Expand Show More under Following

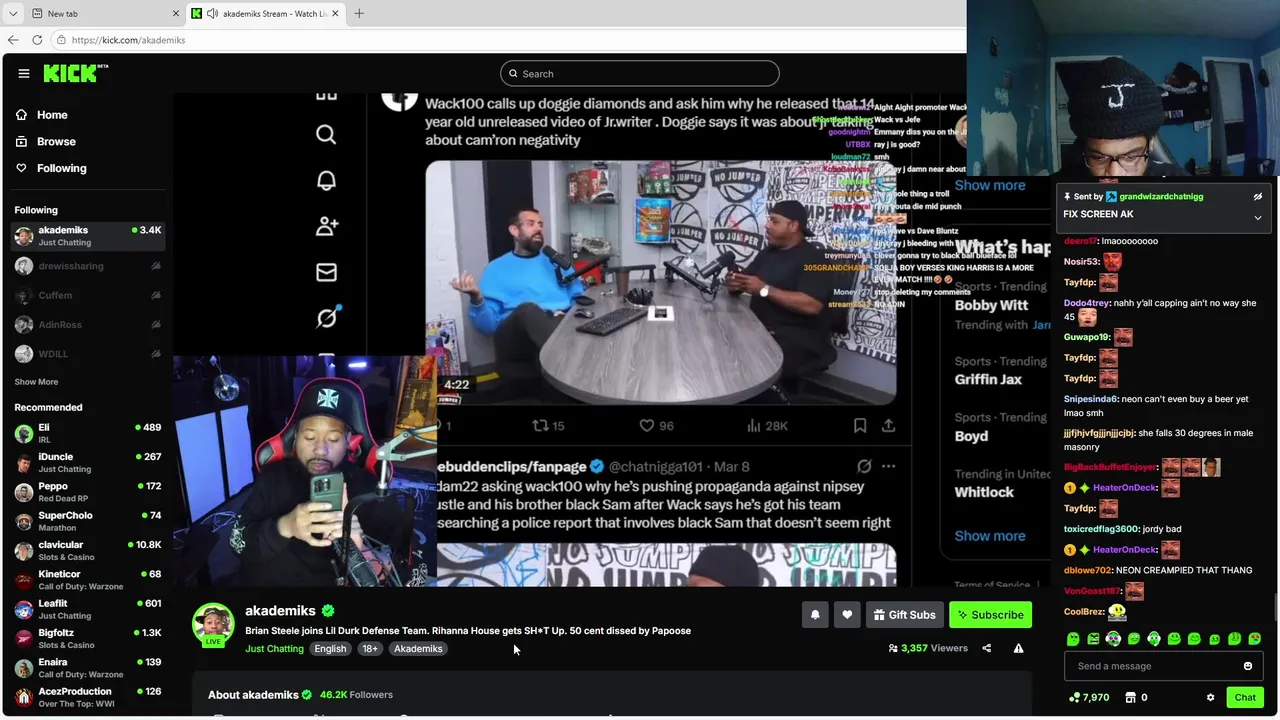[36, 382]
